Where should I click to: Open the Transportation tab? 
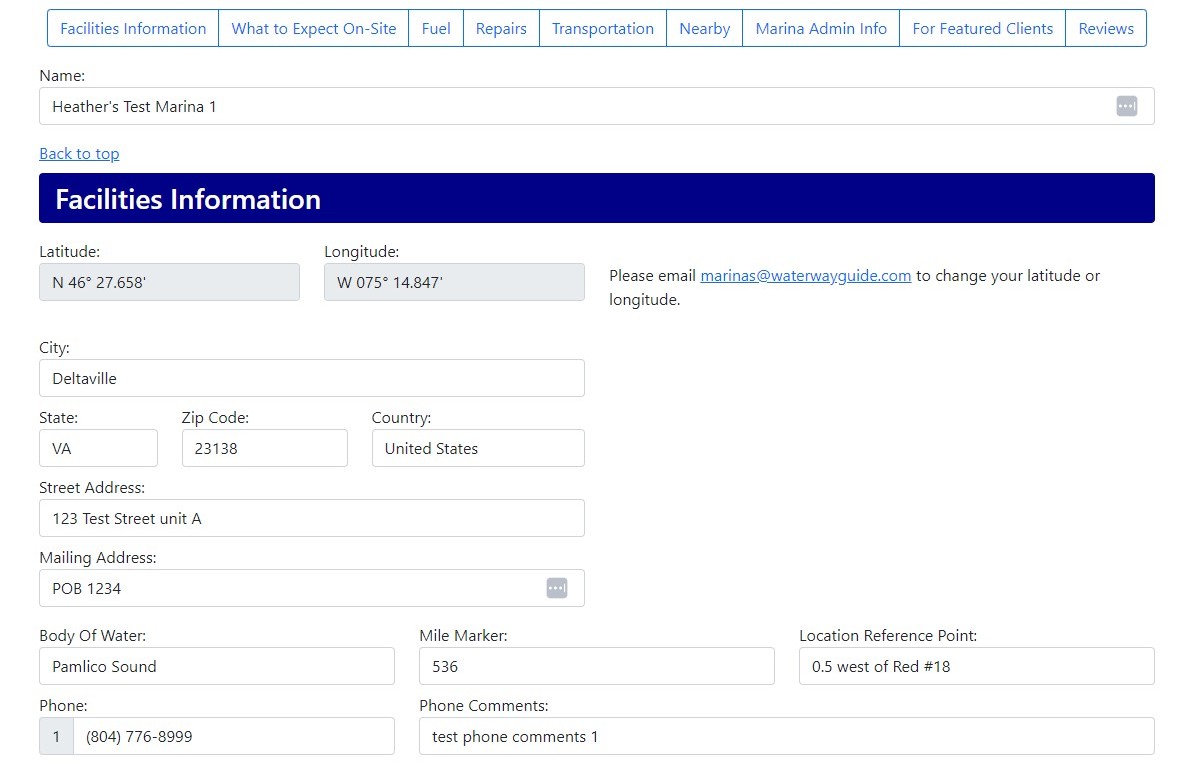[x=603, y=28]
